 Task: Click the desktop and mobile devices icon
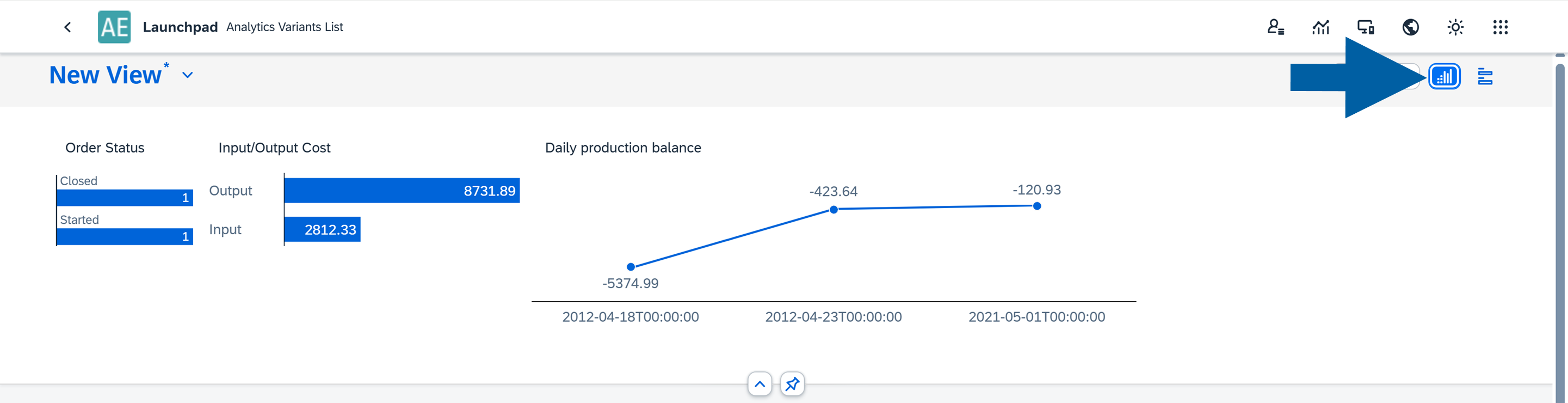(1365, 27)
